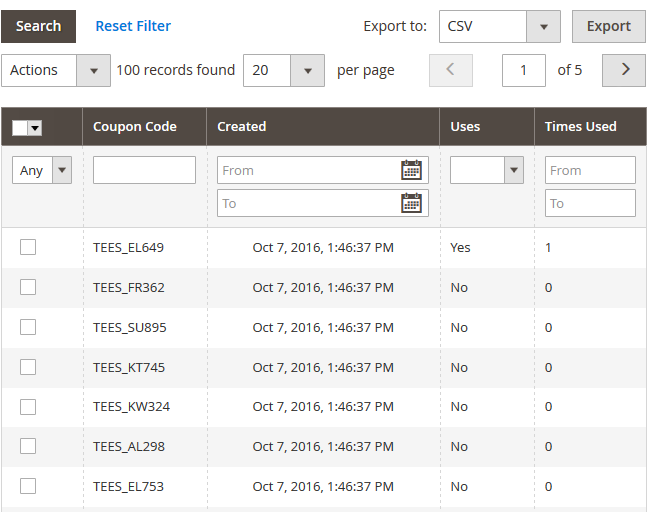The image size is (647, 512).
Task: Check the box for TEES_KT745
Action: coord(28,367)
